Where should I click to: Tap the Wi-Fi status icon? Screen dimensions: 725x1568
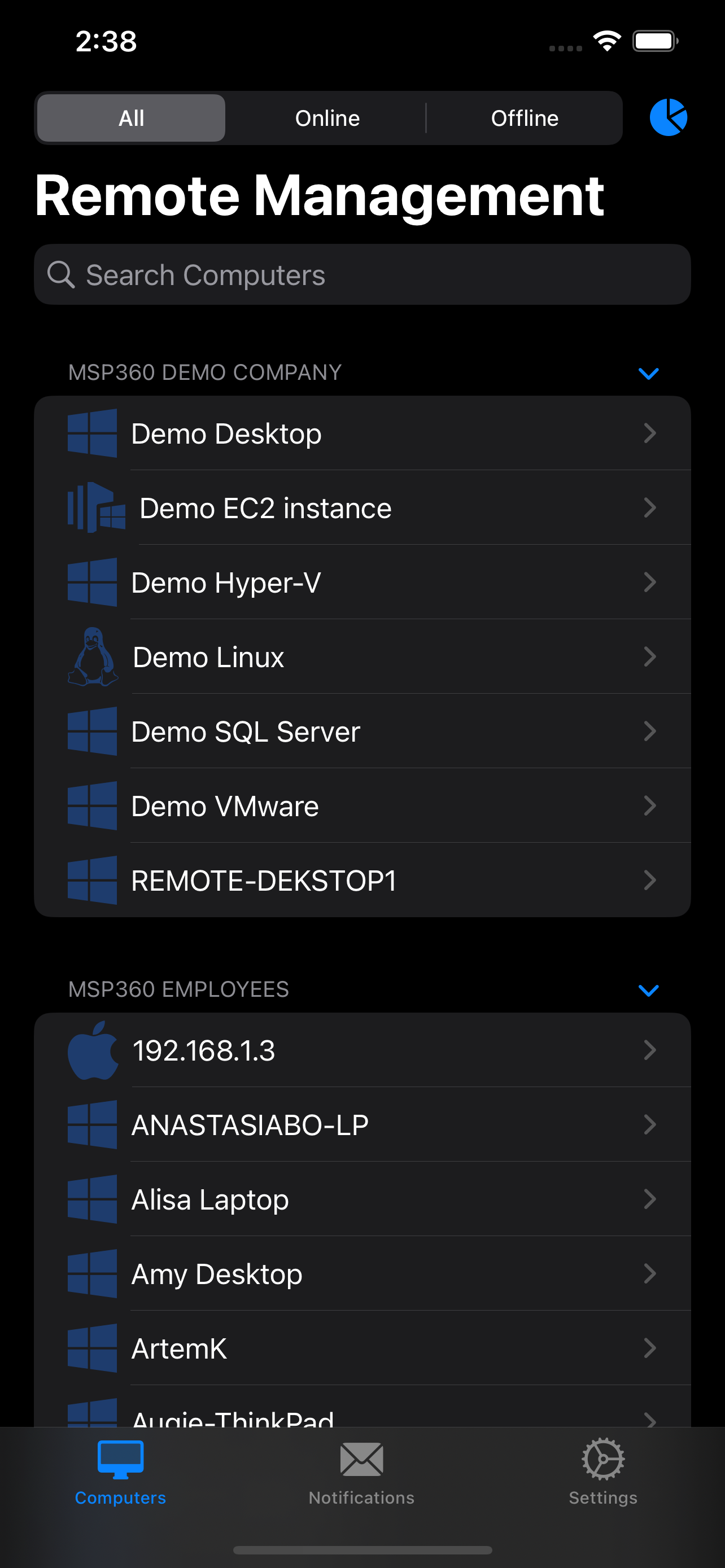click(x=607, y=41)
